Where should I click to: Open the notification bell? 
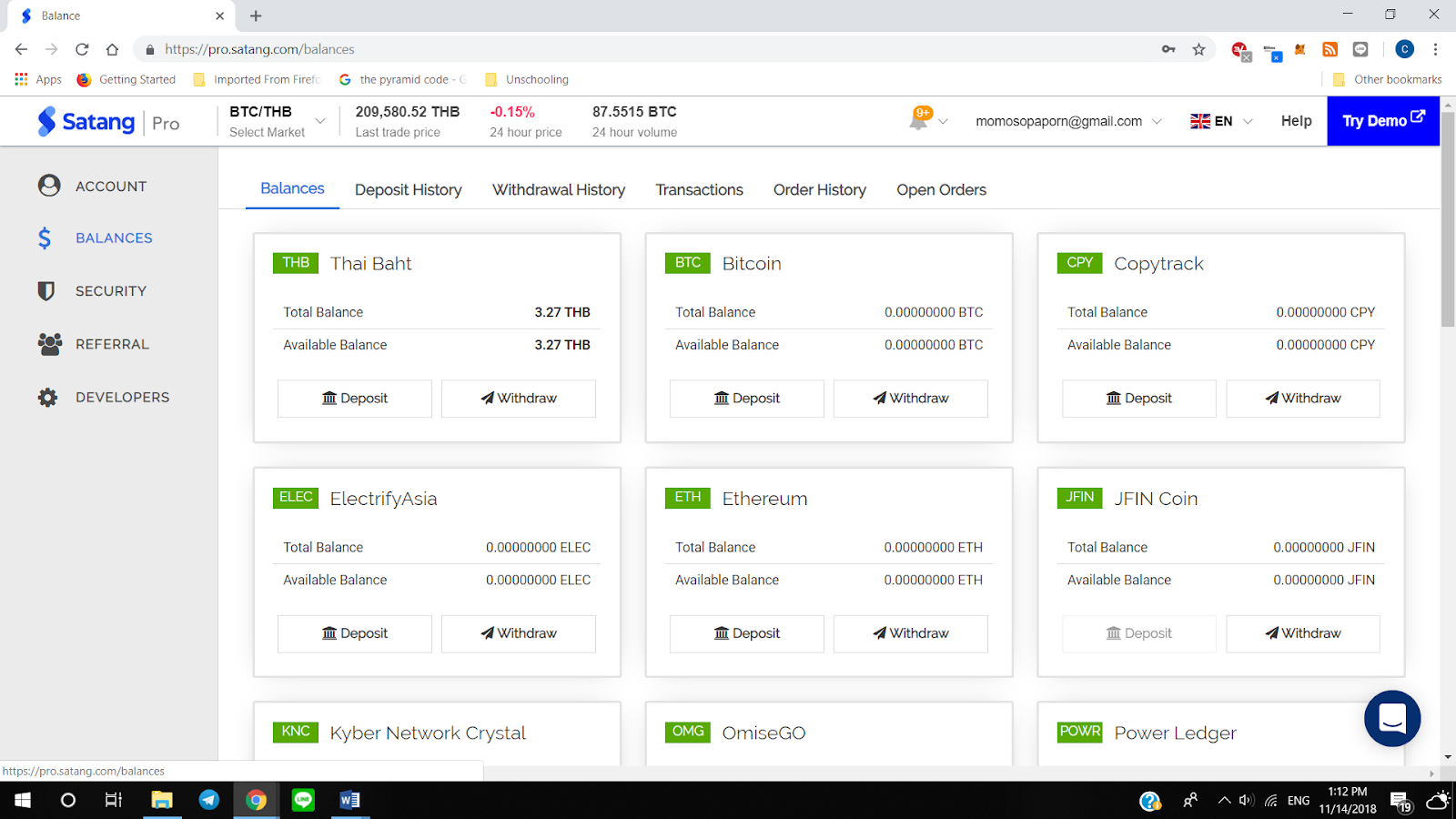(920, 118)
